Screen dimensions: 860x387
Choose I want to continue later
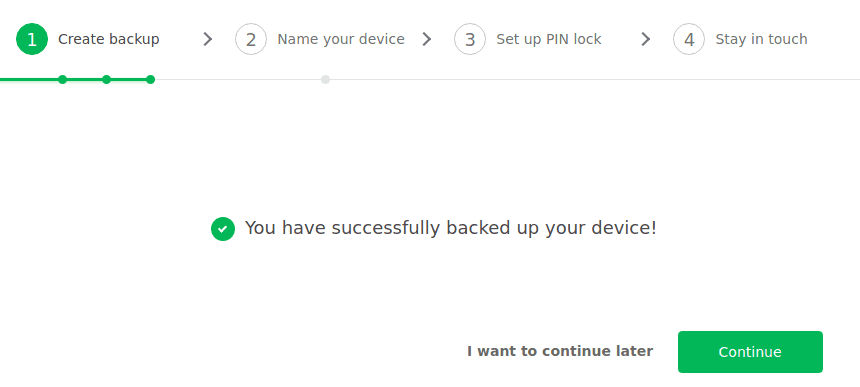[560, 351]
